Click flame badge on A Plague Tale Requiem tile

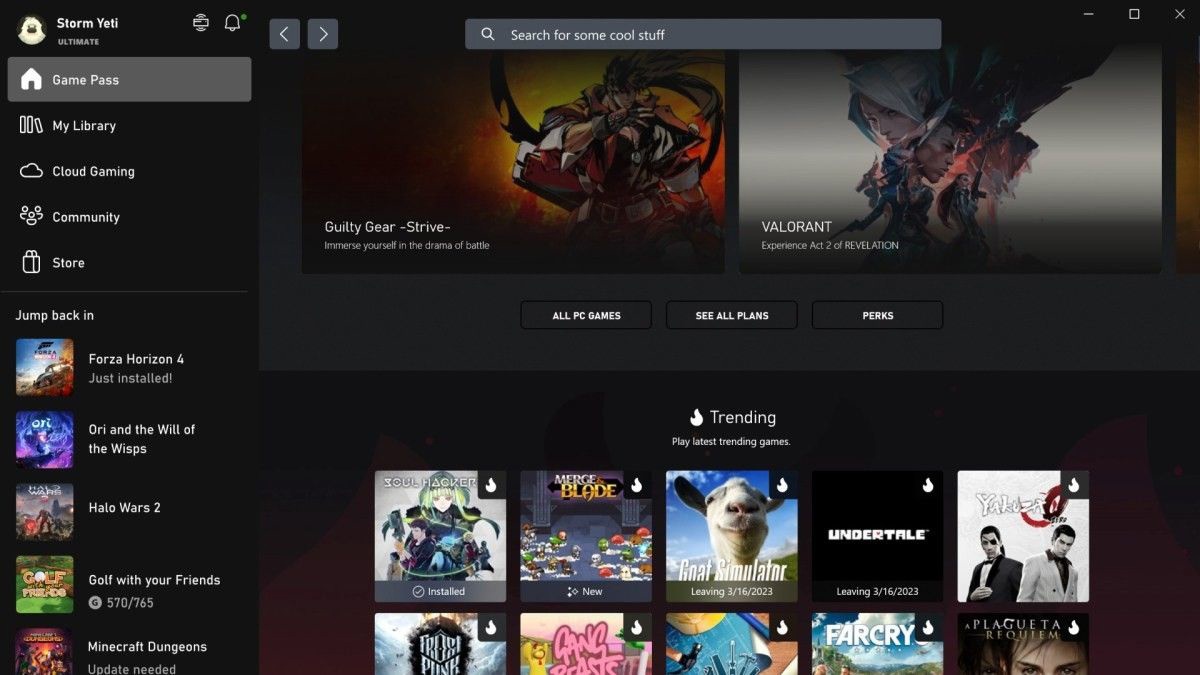pyautogui.click(x=1074, y=628)
